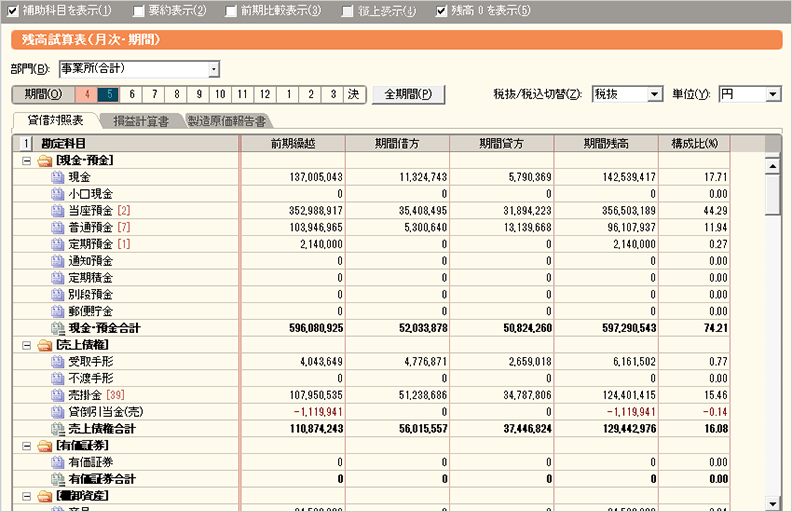Enable the 要約表示 checkbox
The height and width of the screenshot is (512, 792).
click(x=139, y=11)
